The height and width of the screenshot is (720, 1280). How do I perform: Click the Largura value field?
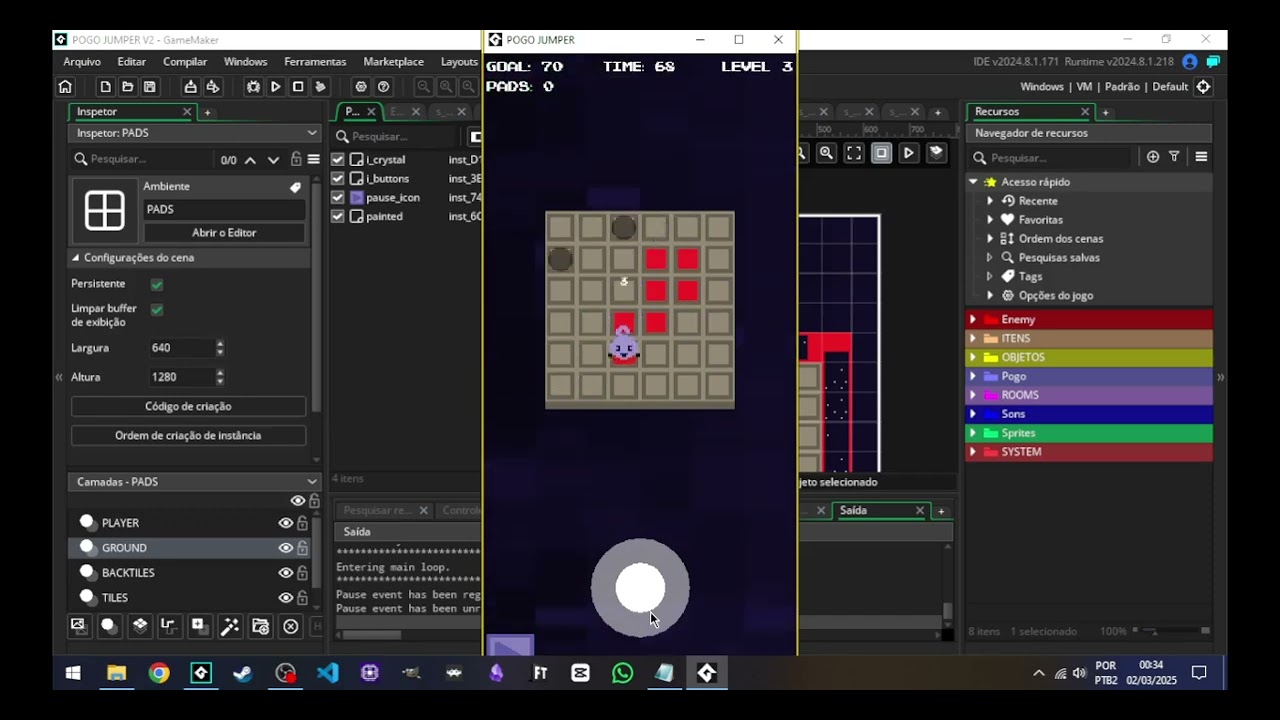(181, 348)
